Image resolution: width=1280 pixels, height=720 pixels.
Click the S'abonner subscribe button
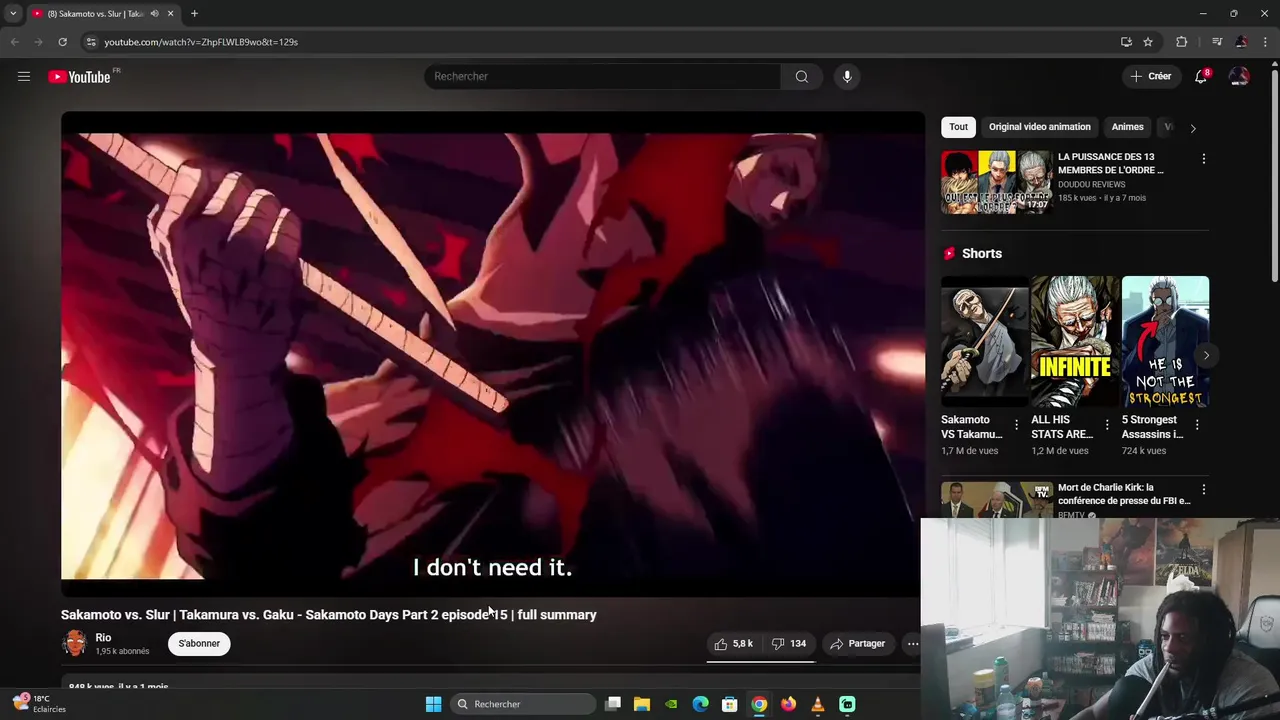199,643
